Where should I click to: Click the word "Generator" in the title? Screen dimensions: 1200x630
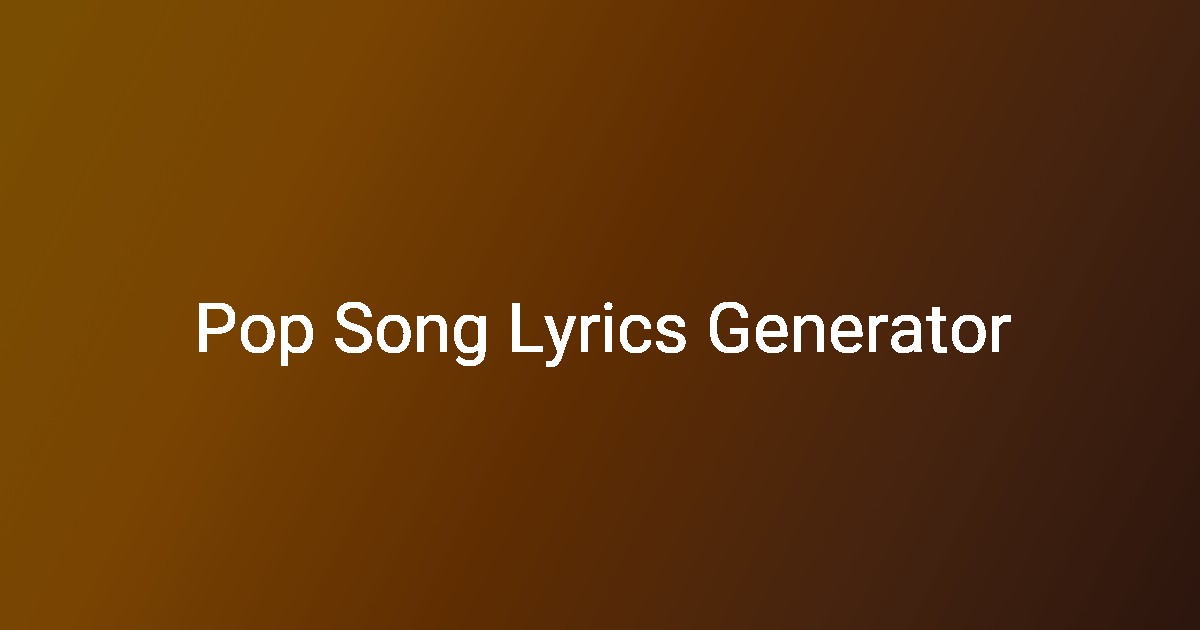point(859,331)
